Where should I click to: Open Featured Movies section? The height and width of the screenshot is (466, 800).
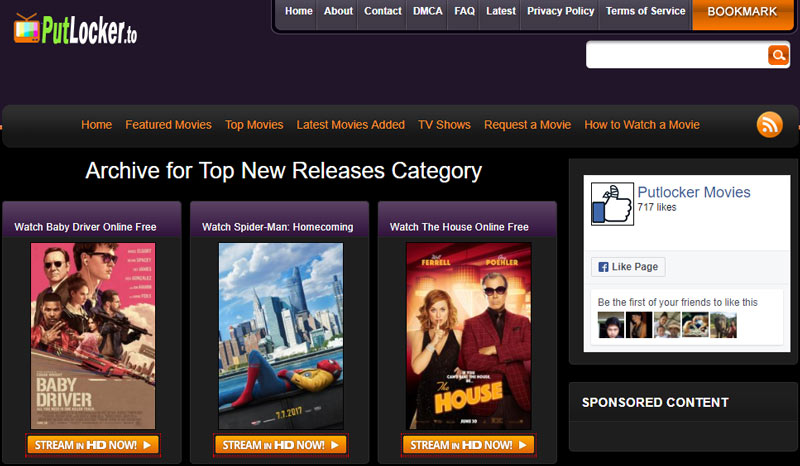coord(168,125)
